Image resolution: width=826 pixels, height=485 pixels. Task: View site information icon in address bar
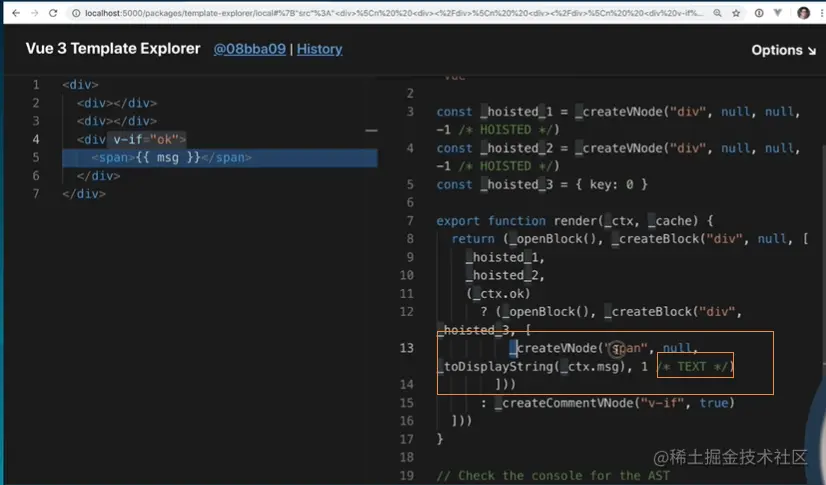tap(76, 13)
